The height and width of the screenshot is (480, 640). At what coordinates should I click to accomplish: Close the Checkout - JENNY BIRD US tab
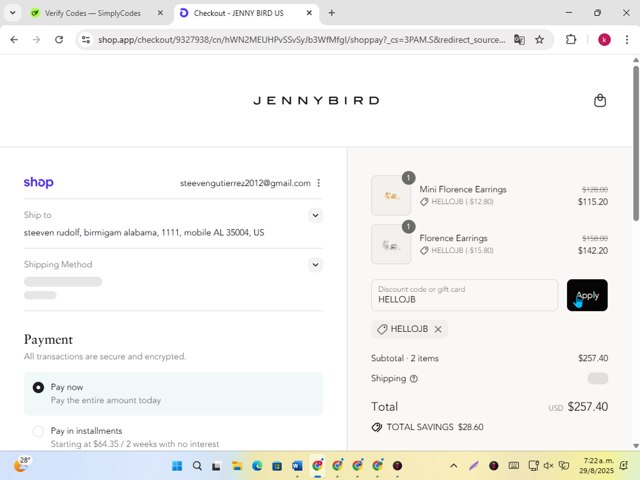point(309,13)
